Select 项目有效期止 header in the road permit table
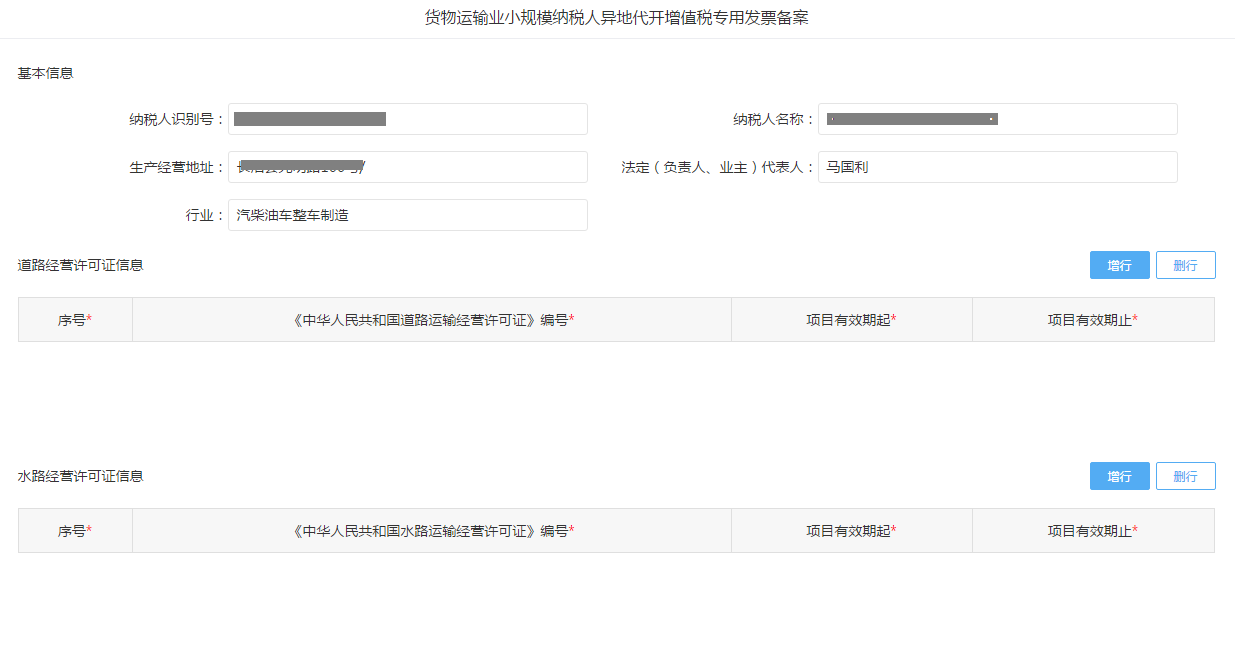Viewport: 1235px width, 650px height. click(1092, 320)
